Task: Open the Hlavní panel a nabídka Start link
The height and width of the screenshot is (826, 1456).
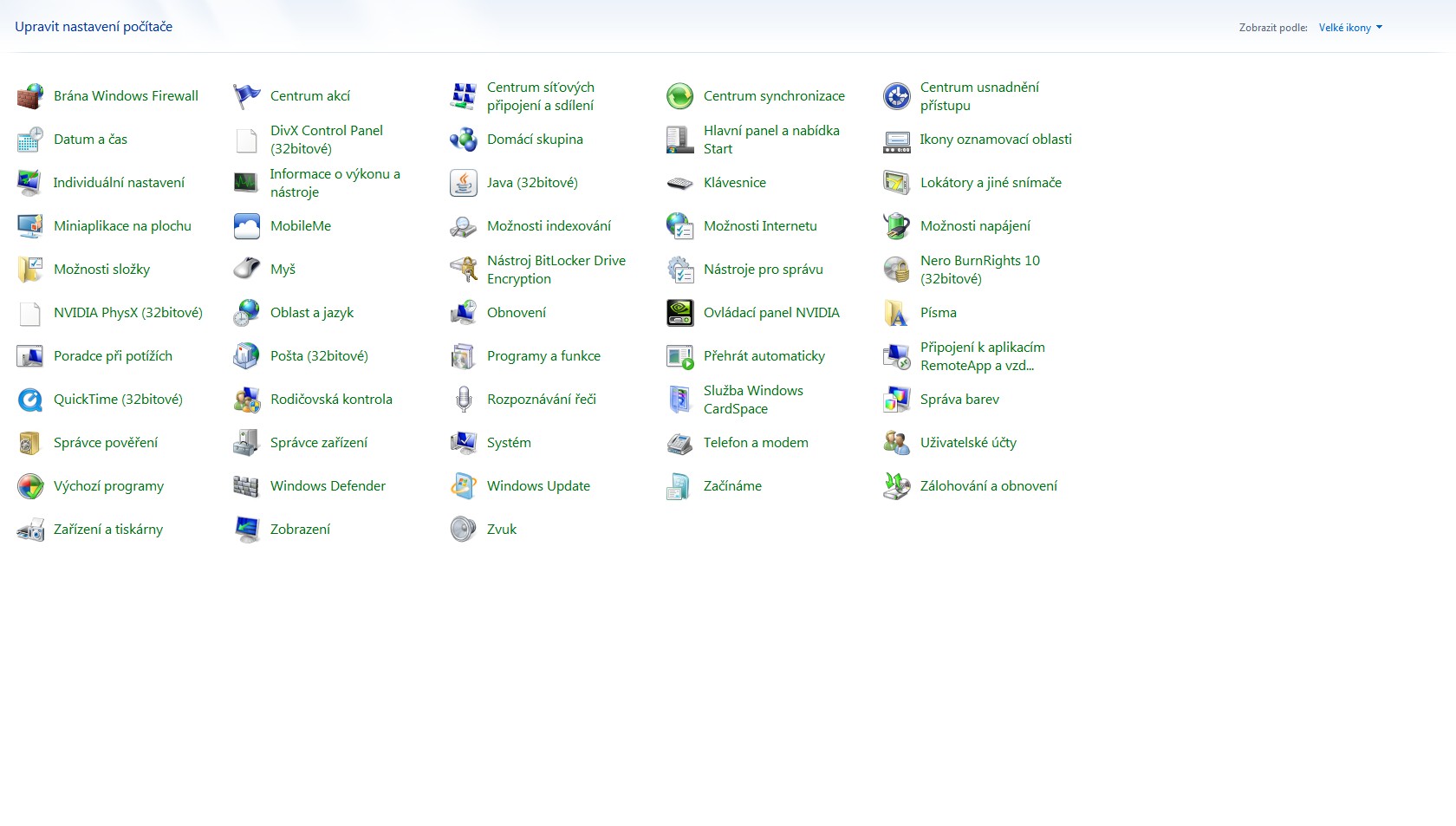Action: [771, 140]
